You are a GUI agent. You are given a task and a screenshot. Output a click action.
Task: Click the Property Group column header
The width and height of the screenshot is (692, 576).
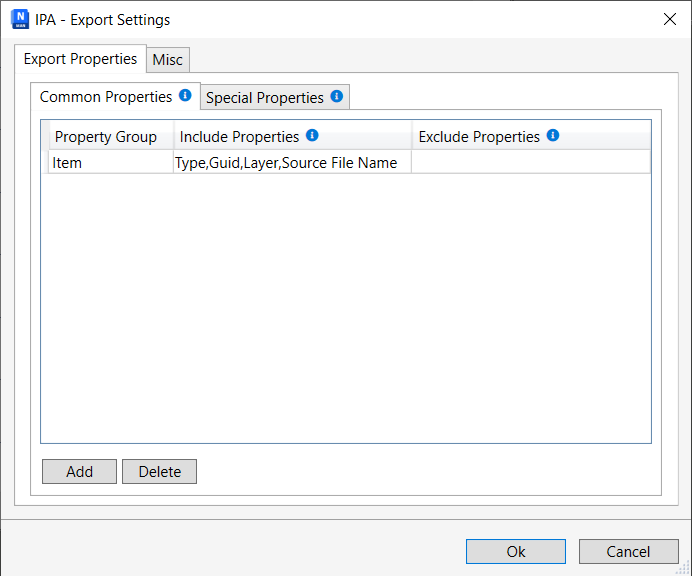pyautogui.click(x=106, y=137)
